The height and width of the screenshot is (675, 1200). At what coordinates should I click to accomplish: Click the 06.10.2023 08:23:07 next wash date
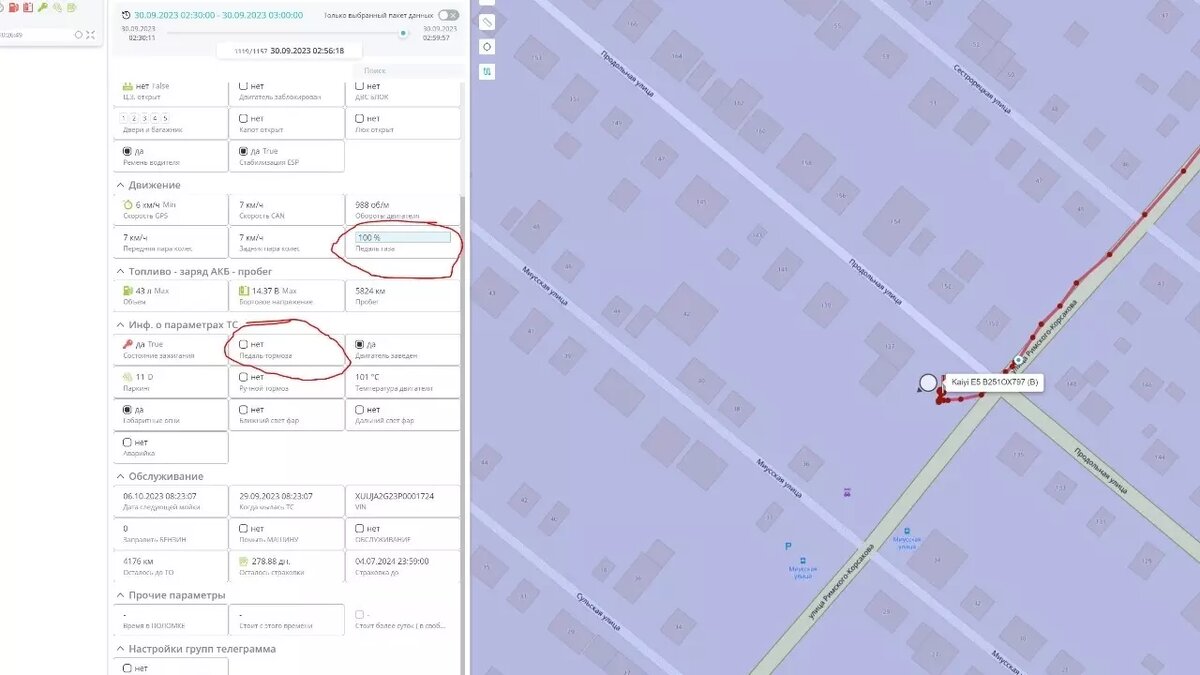coord(160,496)
